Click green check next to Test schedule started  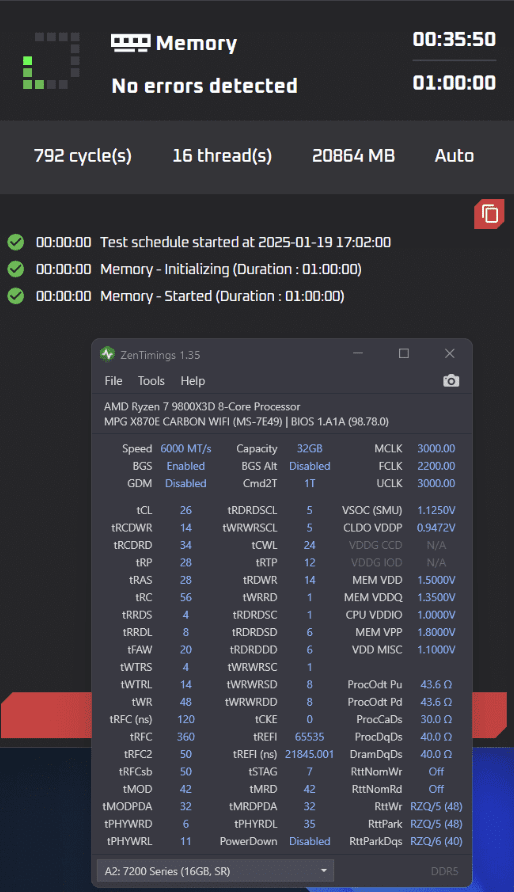(16, 242)
